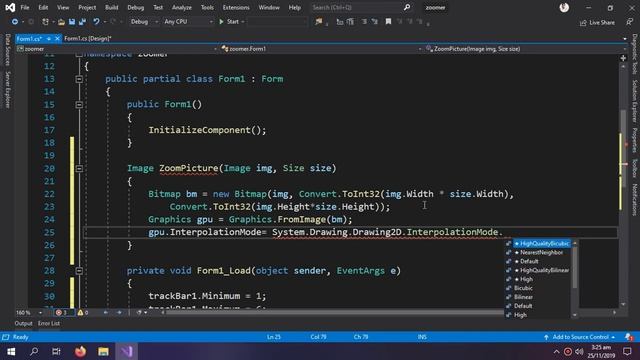Click the system clock in taskbar
The width and height of the screenshot is (640, 360).
pyautogui.click(x=601, y=351)
